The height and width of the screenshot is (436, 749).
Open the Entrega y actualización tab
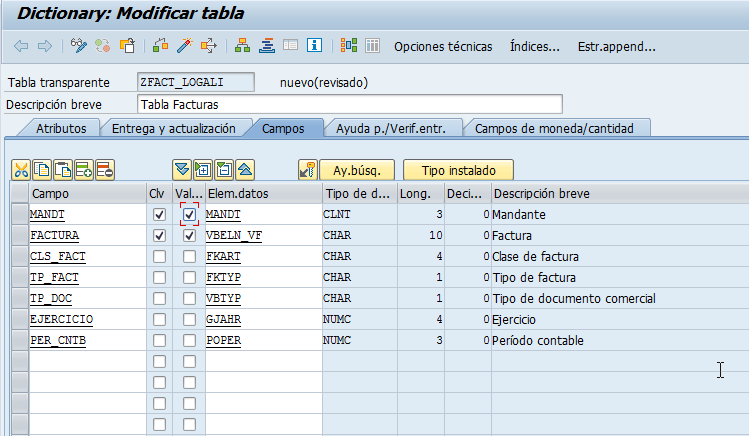(x=173, y=128)
